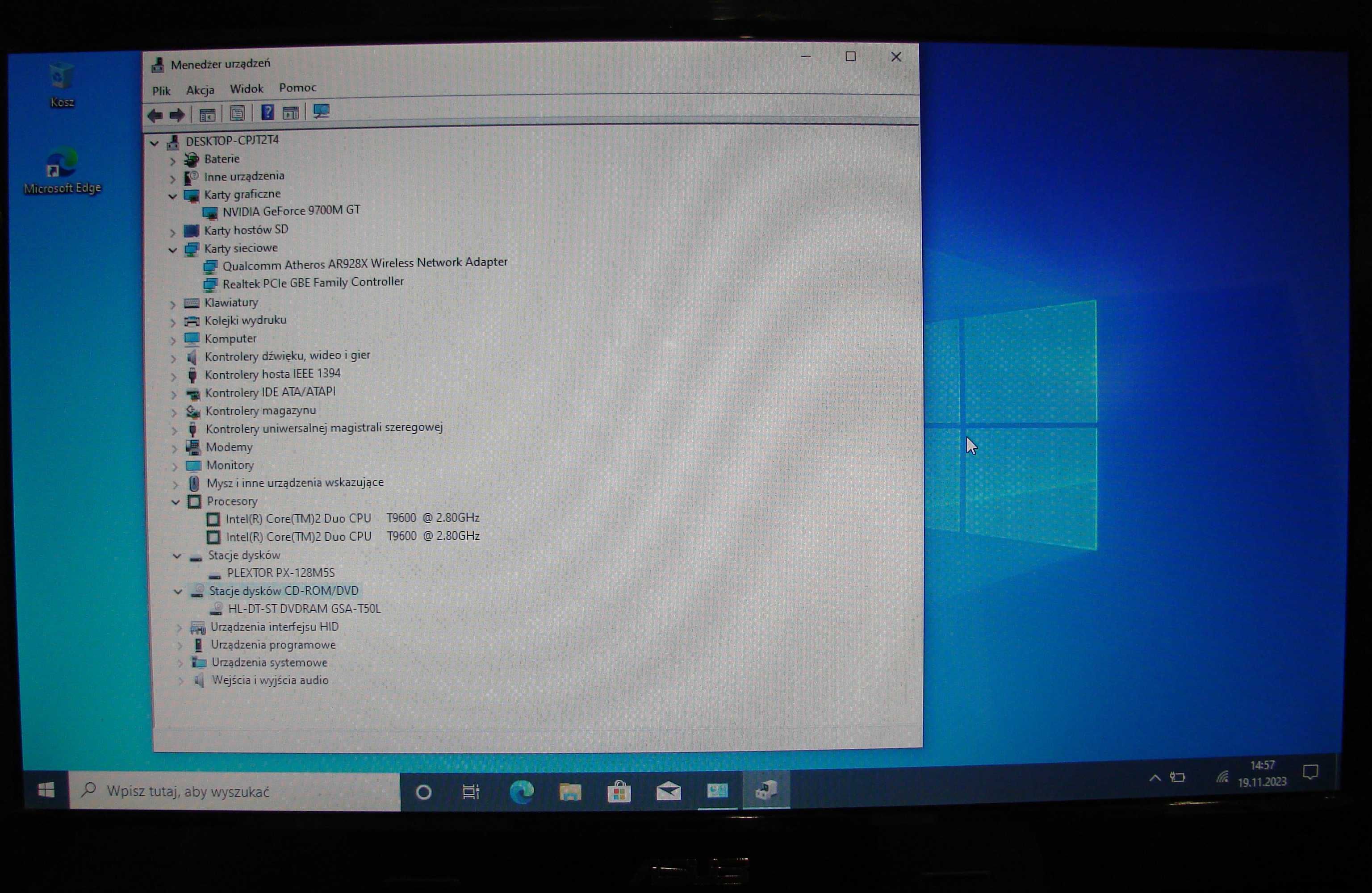Open Task View on taskbar
The width and height of the screenshot is (1372, 893).
[x=472, y=792]
